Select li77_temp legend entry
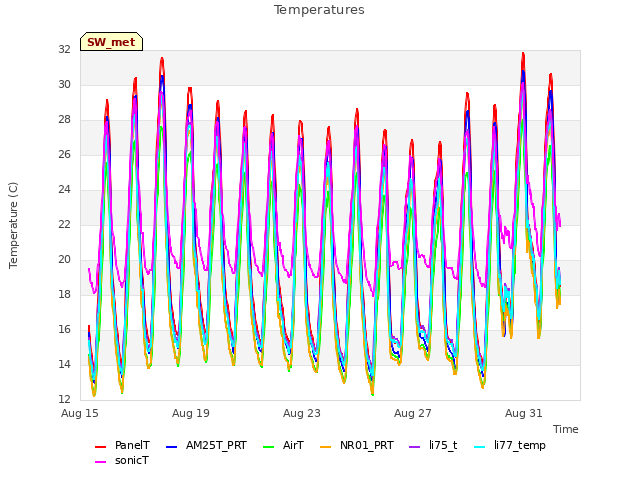Screen dimensions: 640x480 pos(509,445)
